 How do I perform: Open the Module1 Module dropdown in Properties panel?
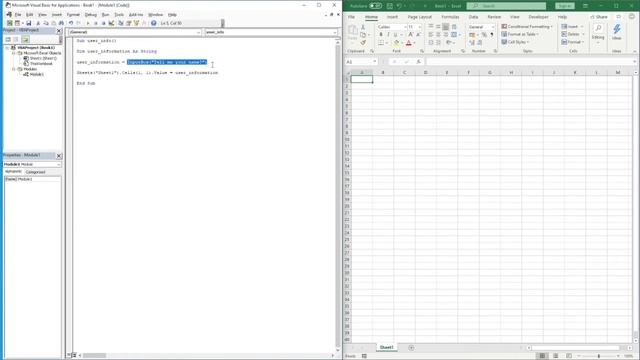58,164
